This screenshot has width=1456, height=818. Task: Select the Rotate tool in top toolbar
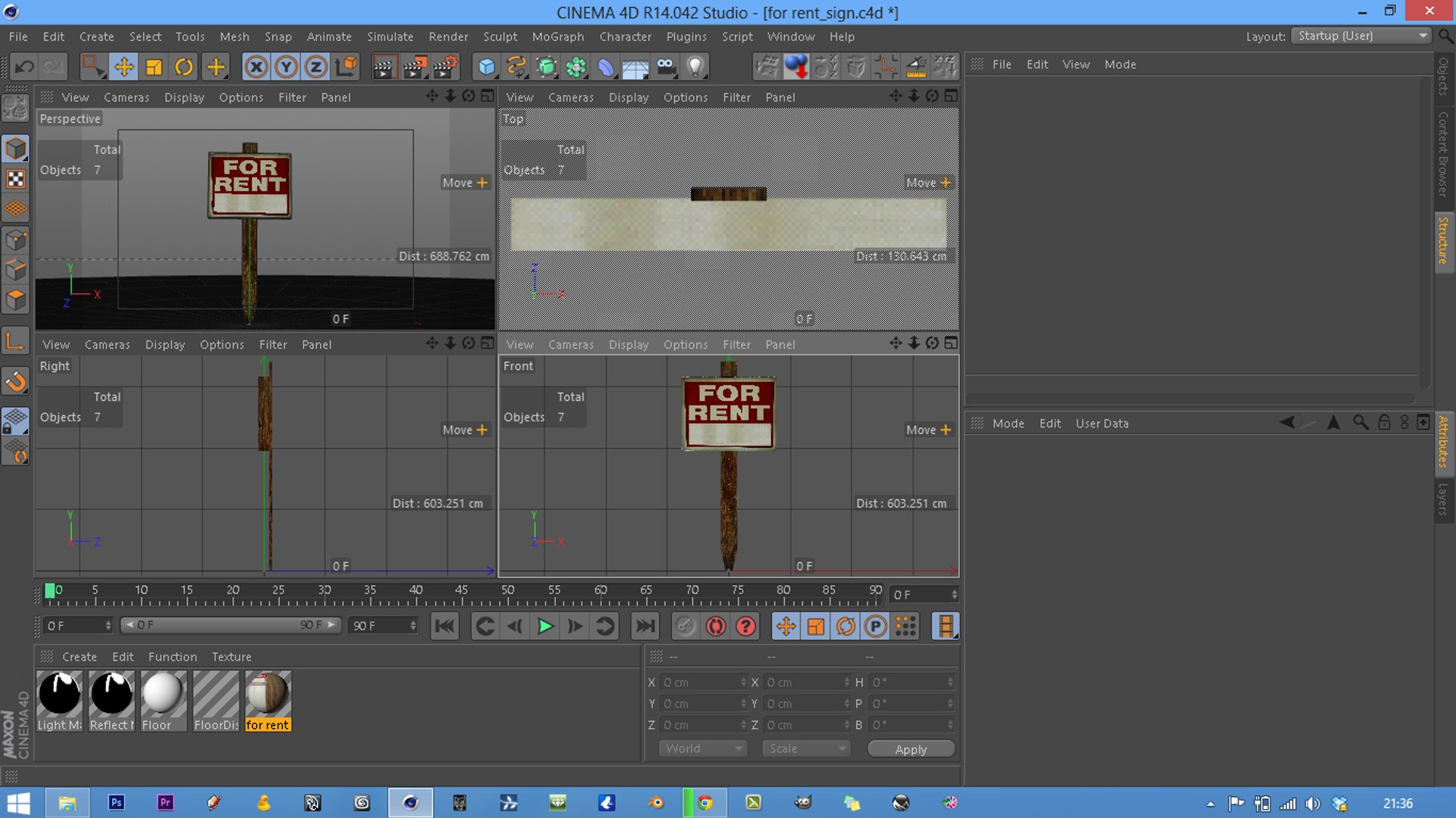click(x=184, y=67)
